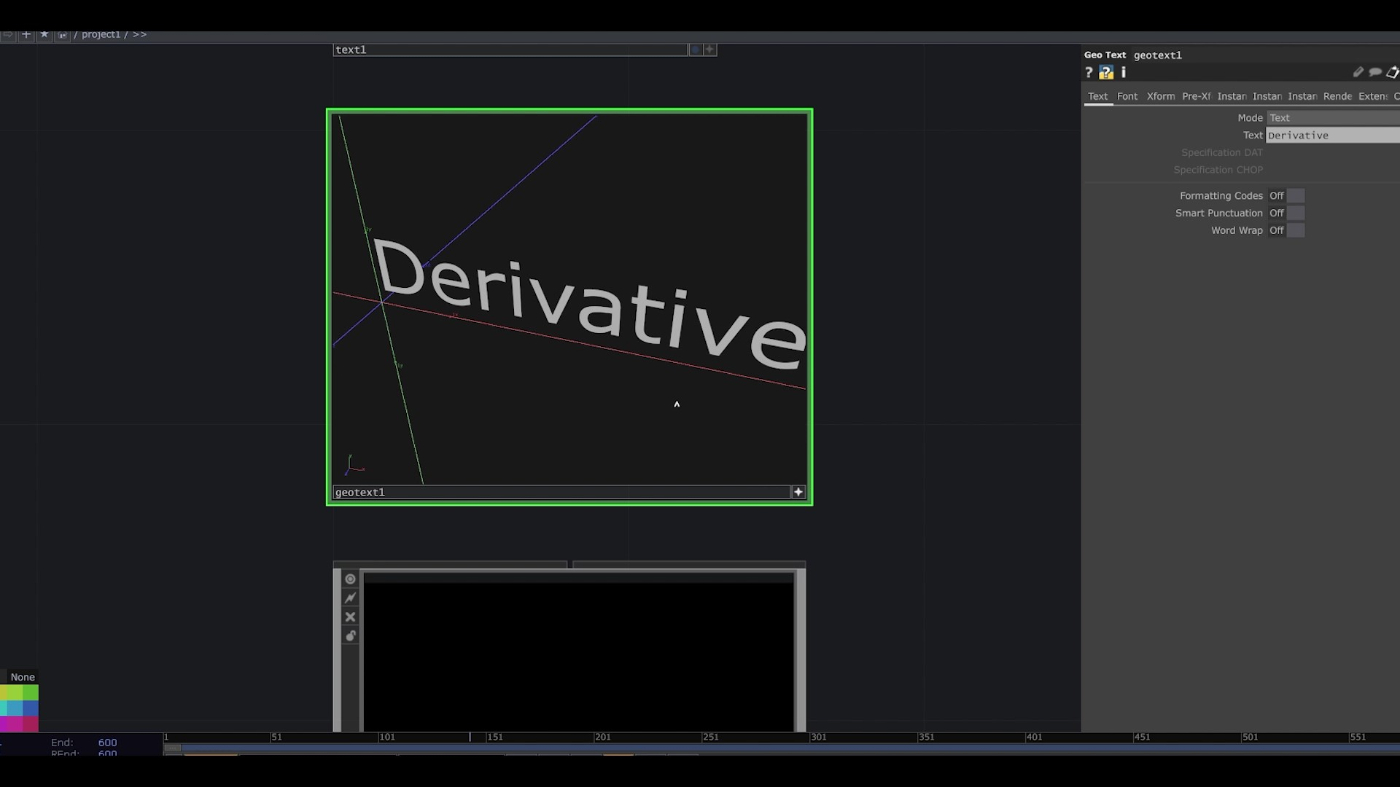1400x787 pixels.
Task: Switch to the Render parameter tab
Action: [x=1337, y=96]
